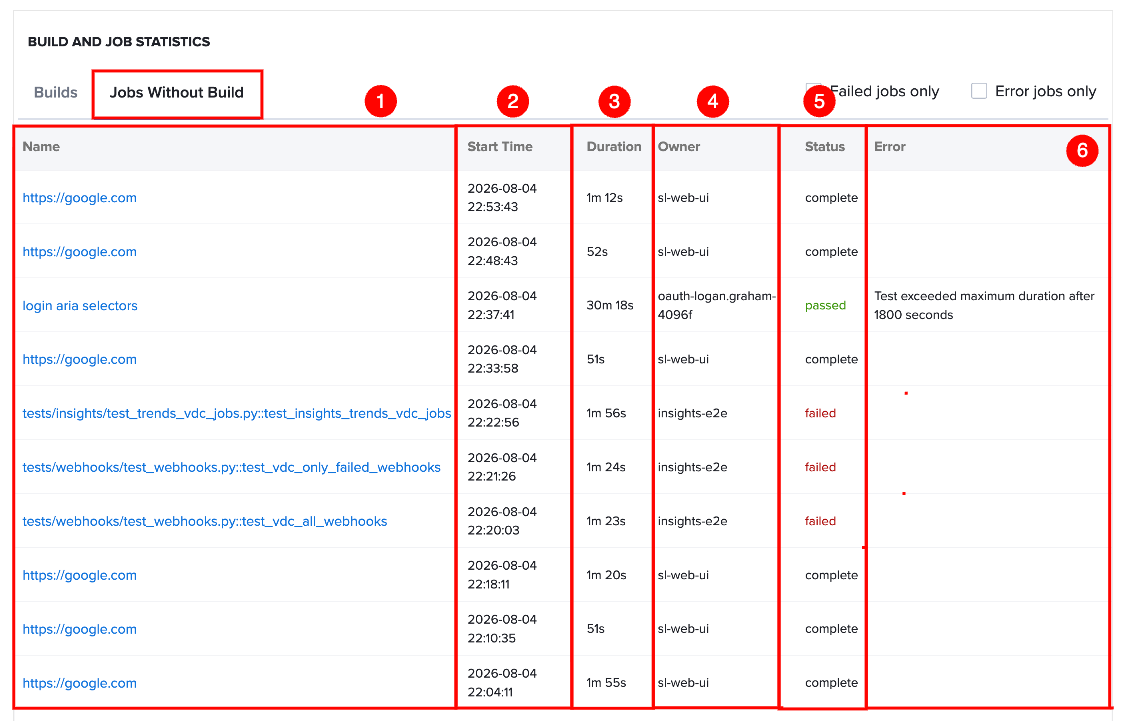
Task: Click complete status in the 22:18:11 row
Action: tap(831, 575)
